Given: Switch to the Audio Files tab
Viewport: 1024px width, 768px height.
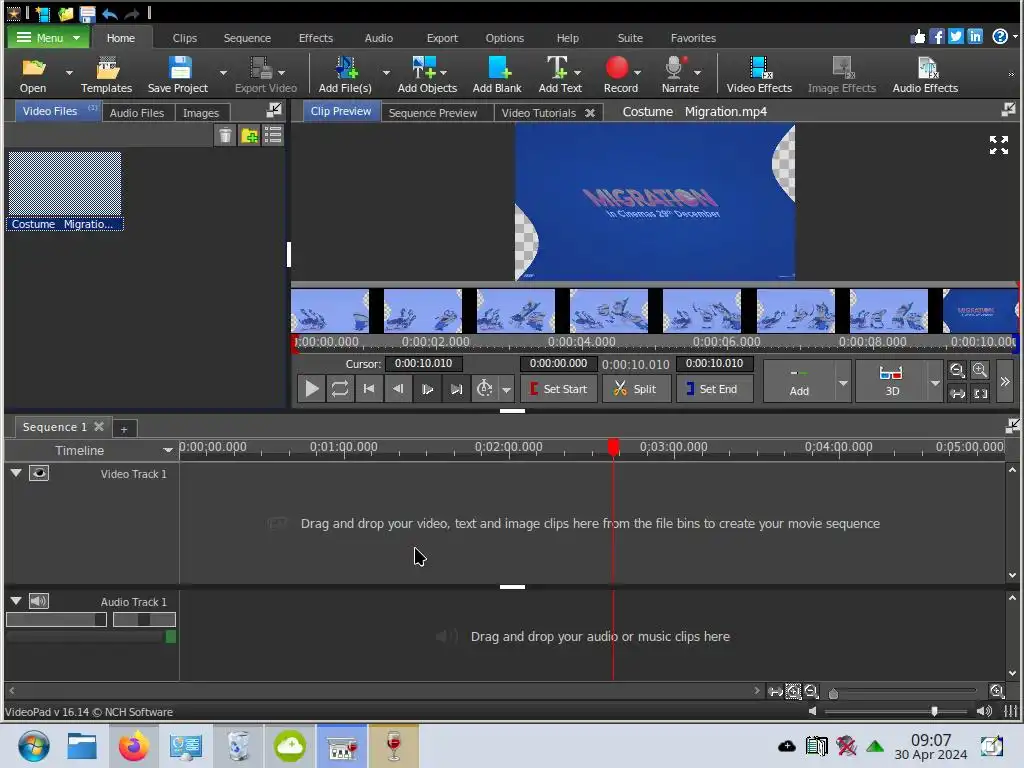Looking at the screenshot, I should (136, 112).
